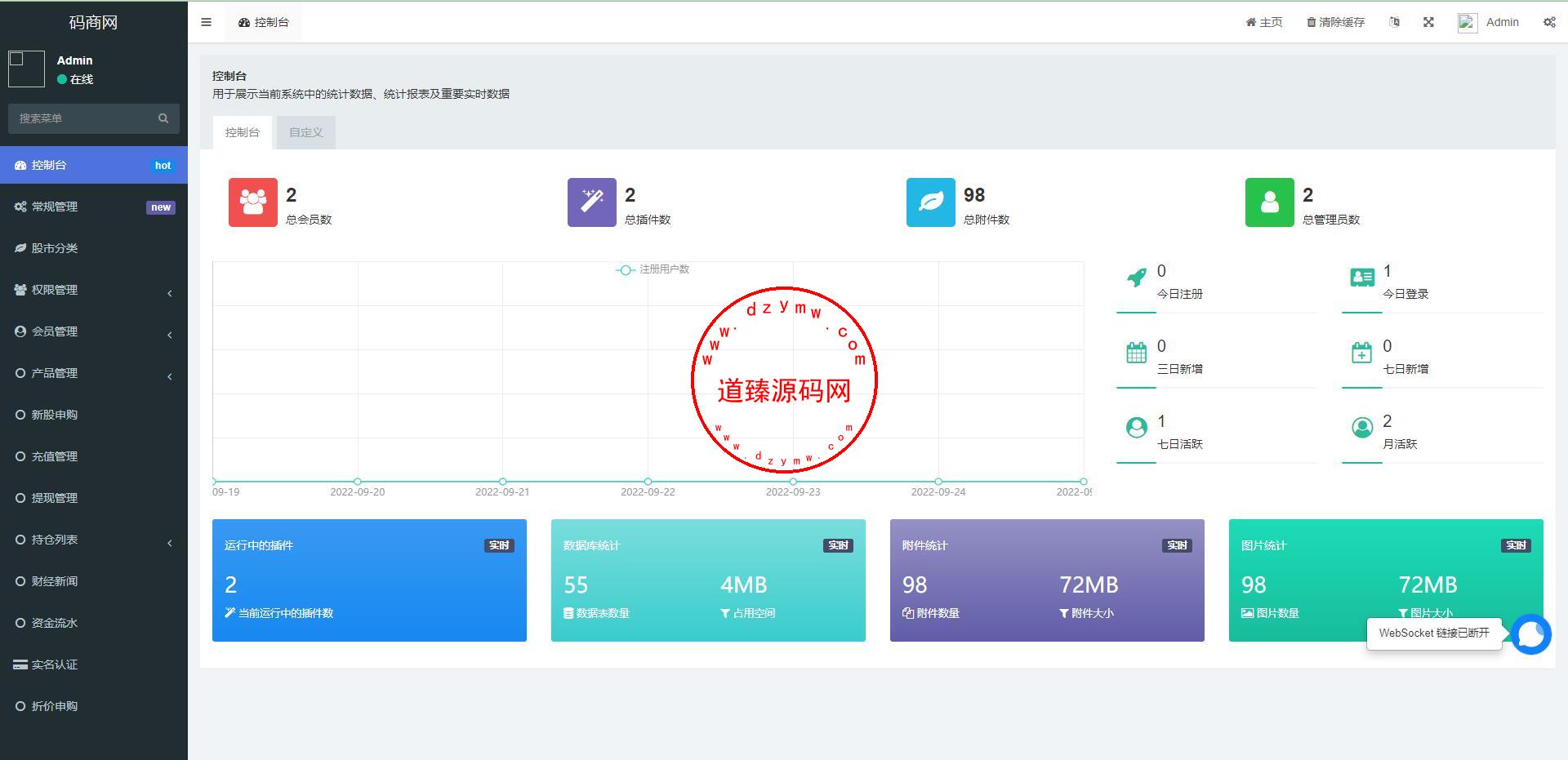Click the WebSocket 链接已断开 tooltip
Viewport: 1568px width, 760px height.
(1434, 633)
